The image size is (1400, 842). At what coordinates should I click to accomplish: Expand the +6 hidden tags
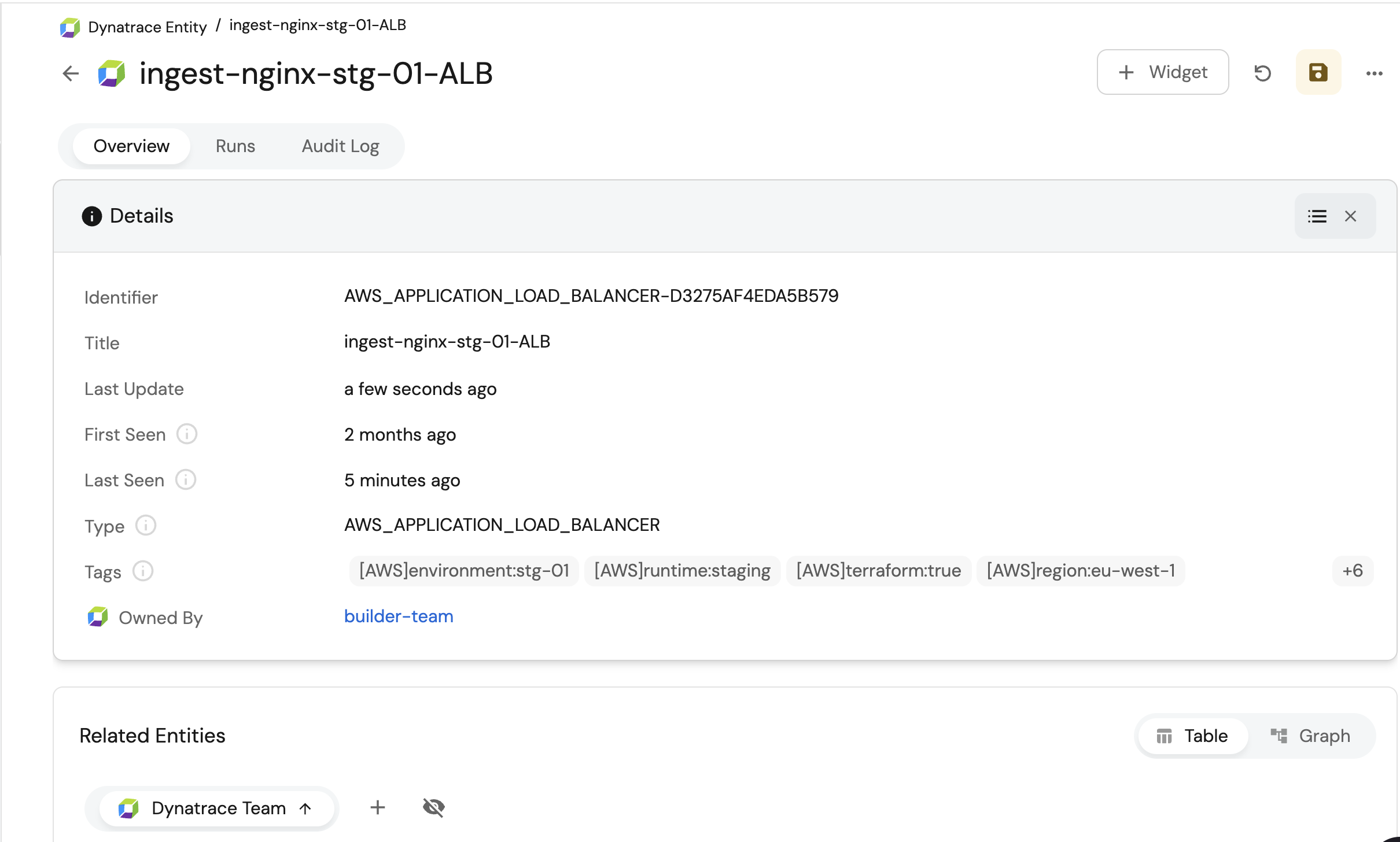tap(1352, 571)
